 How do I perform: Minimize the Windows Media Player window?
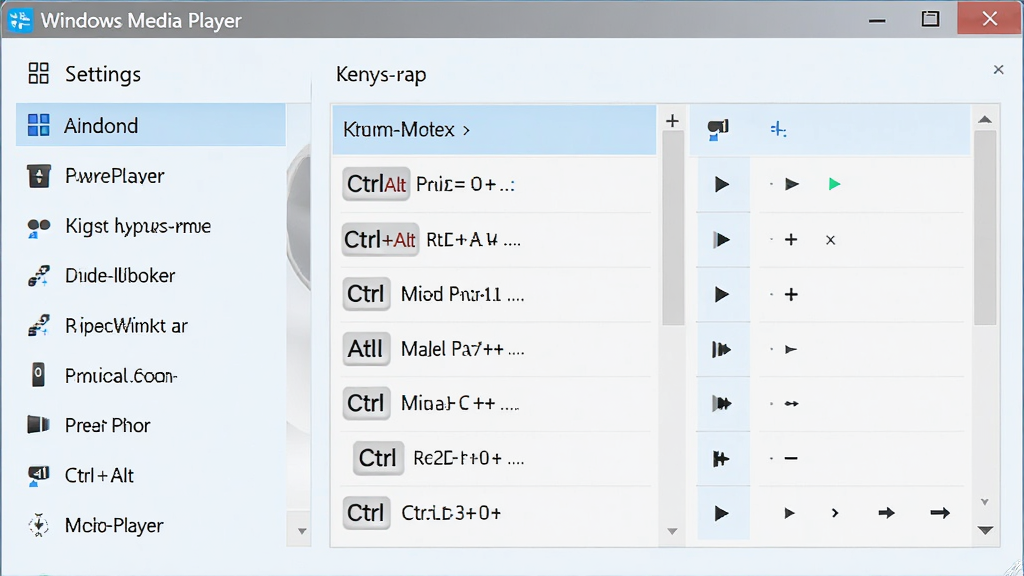click(x=877, y=21)
